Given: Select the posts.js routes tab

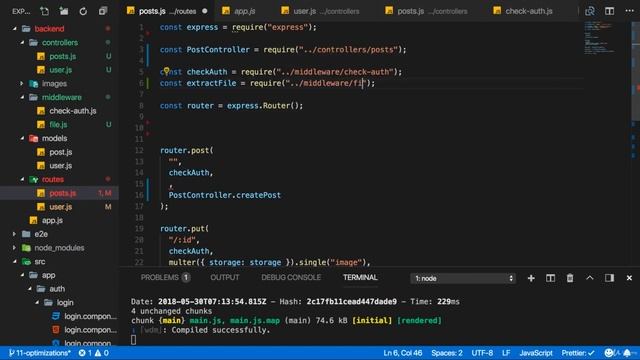Looking at the screenshot, I should pyautogui.click(x=167, y=11).
